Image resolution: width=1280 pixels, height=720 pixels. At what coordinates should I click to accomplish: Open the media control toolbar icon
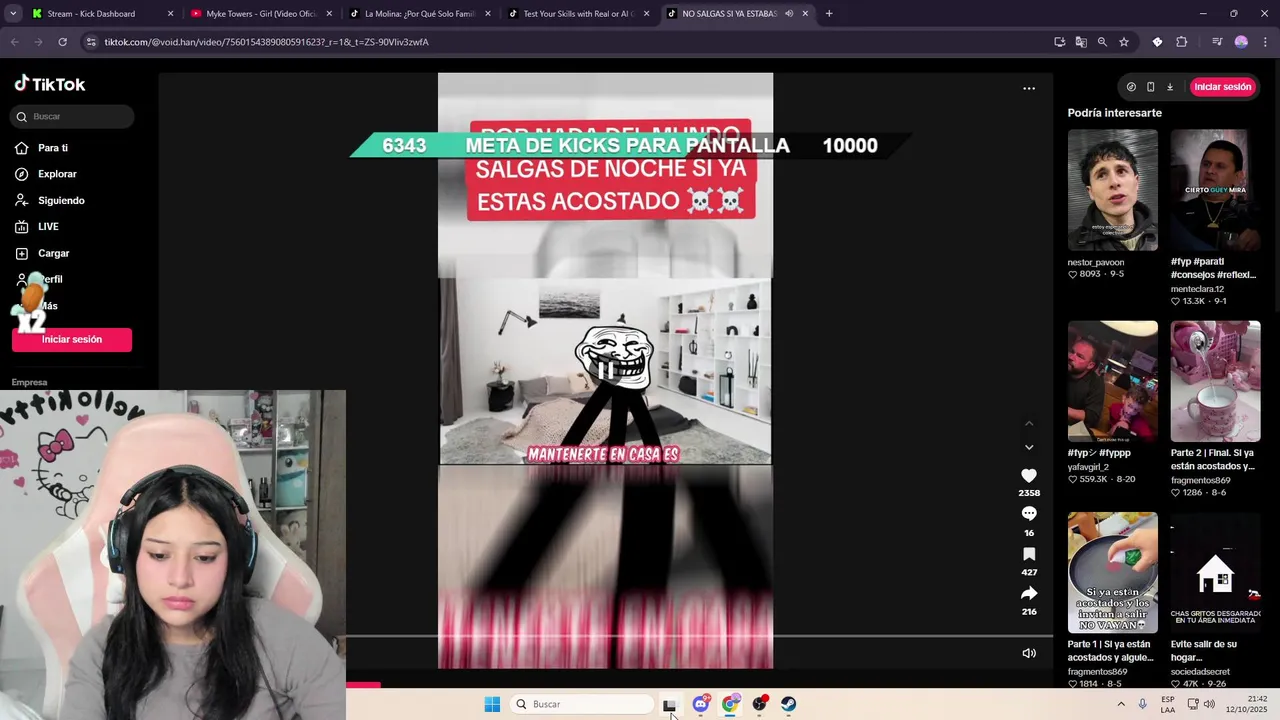1217,42
